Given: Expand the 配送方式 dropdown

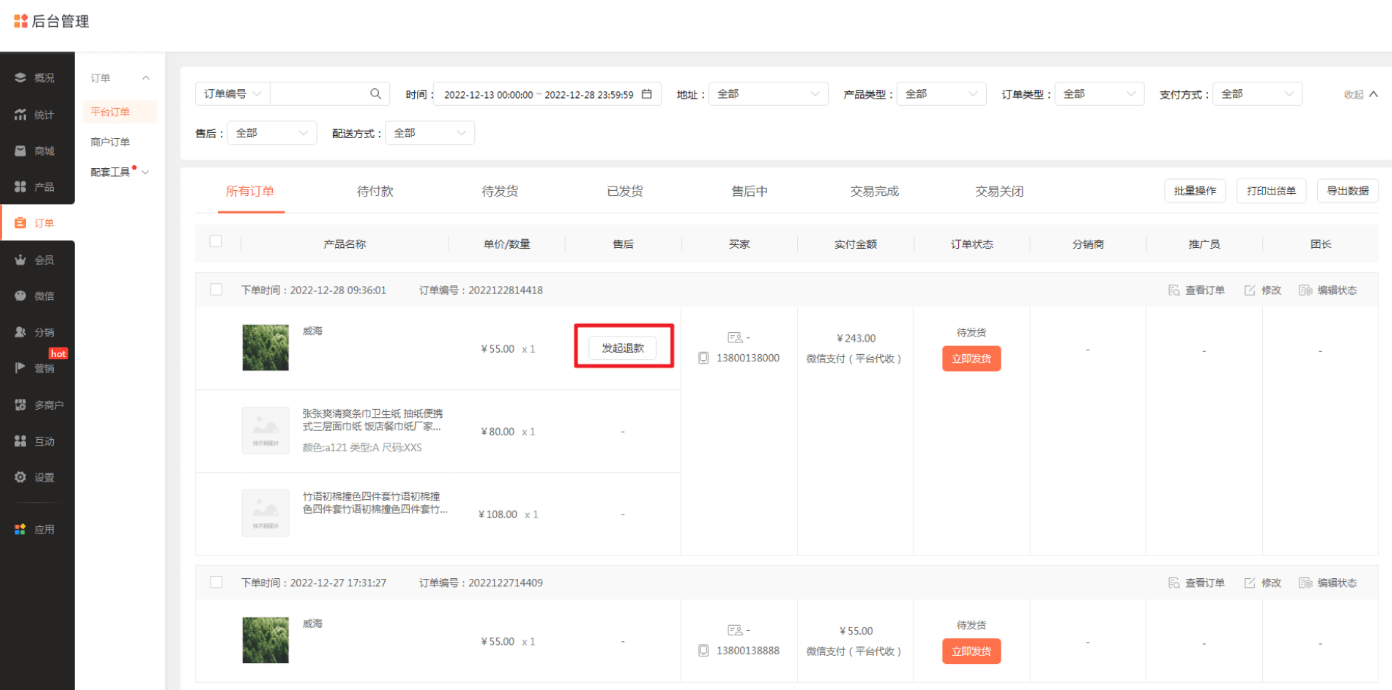Looking at the screenshot, I should coord(430,133).
